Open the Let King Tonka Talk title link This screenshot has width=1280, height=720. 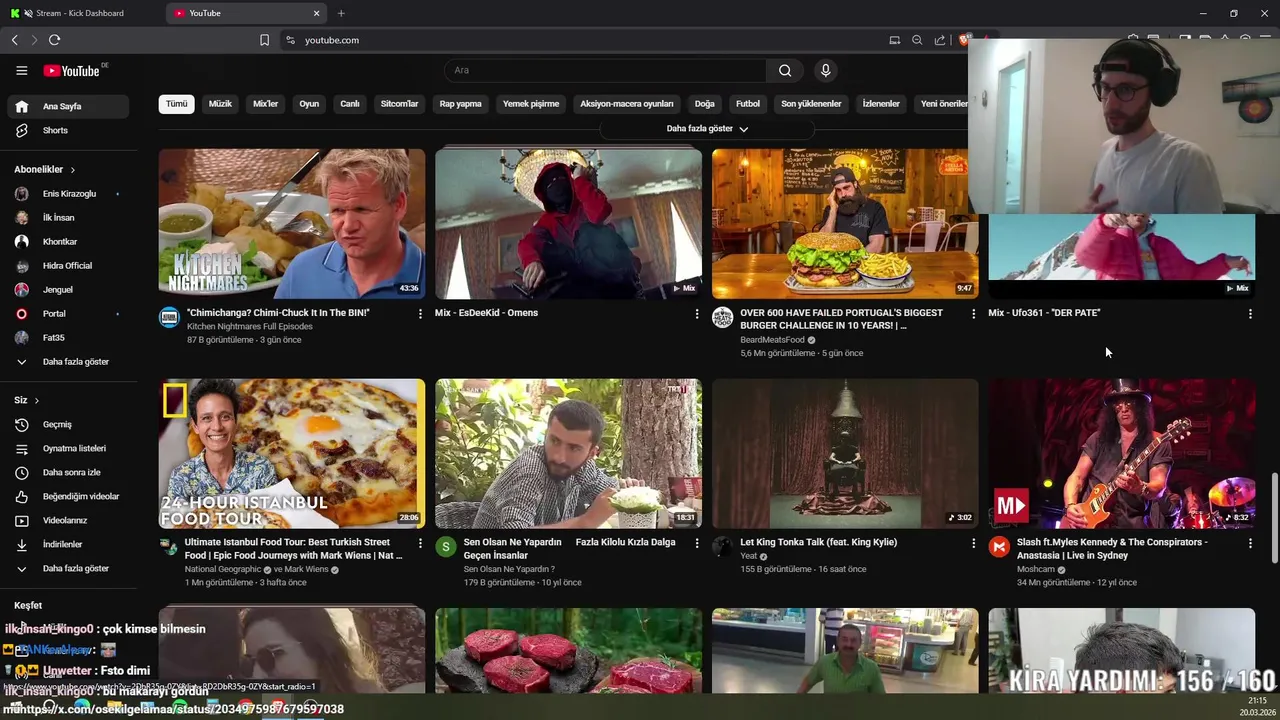point(818,542)
